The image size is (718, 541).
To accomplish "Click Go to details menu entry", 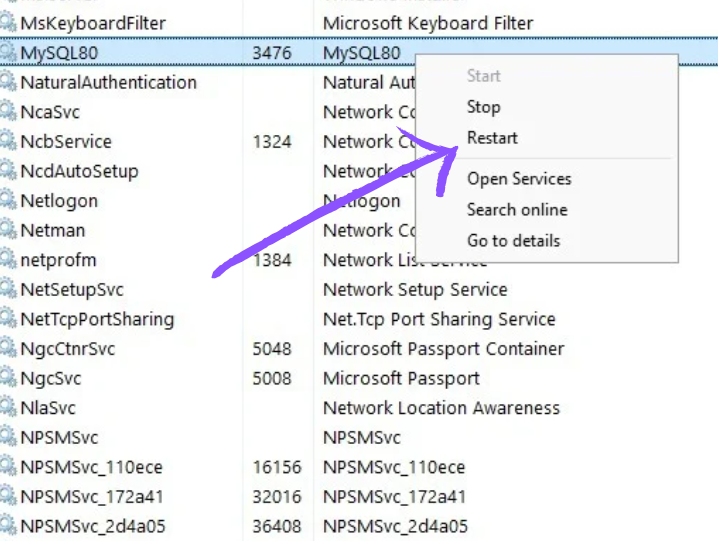I will 513,241.
